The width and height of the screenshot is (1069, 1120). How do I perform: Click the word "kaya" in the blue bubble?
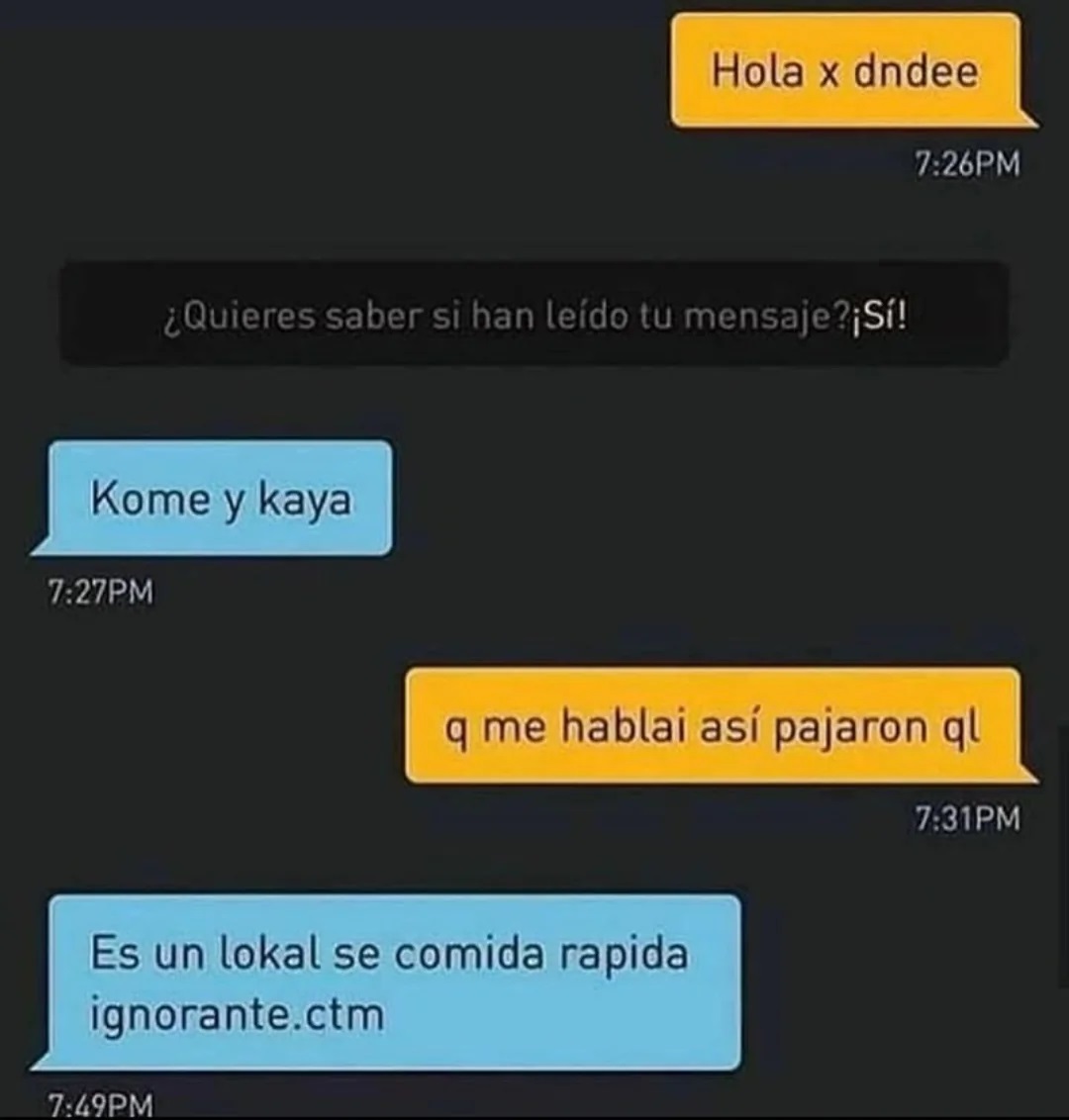(x=305, y=500)
